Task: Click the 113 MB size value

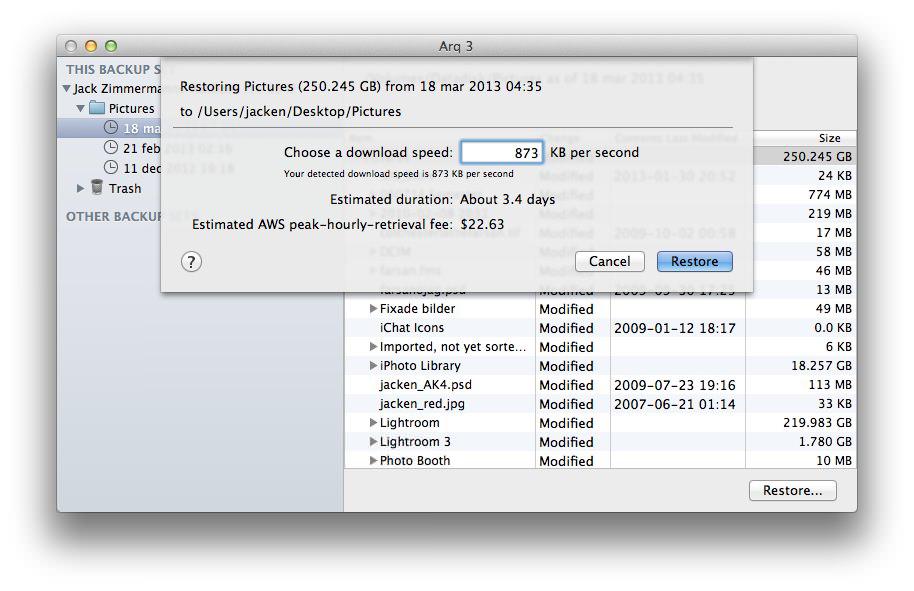Action: pos(829,385)
